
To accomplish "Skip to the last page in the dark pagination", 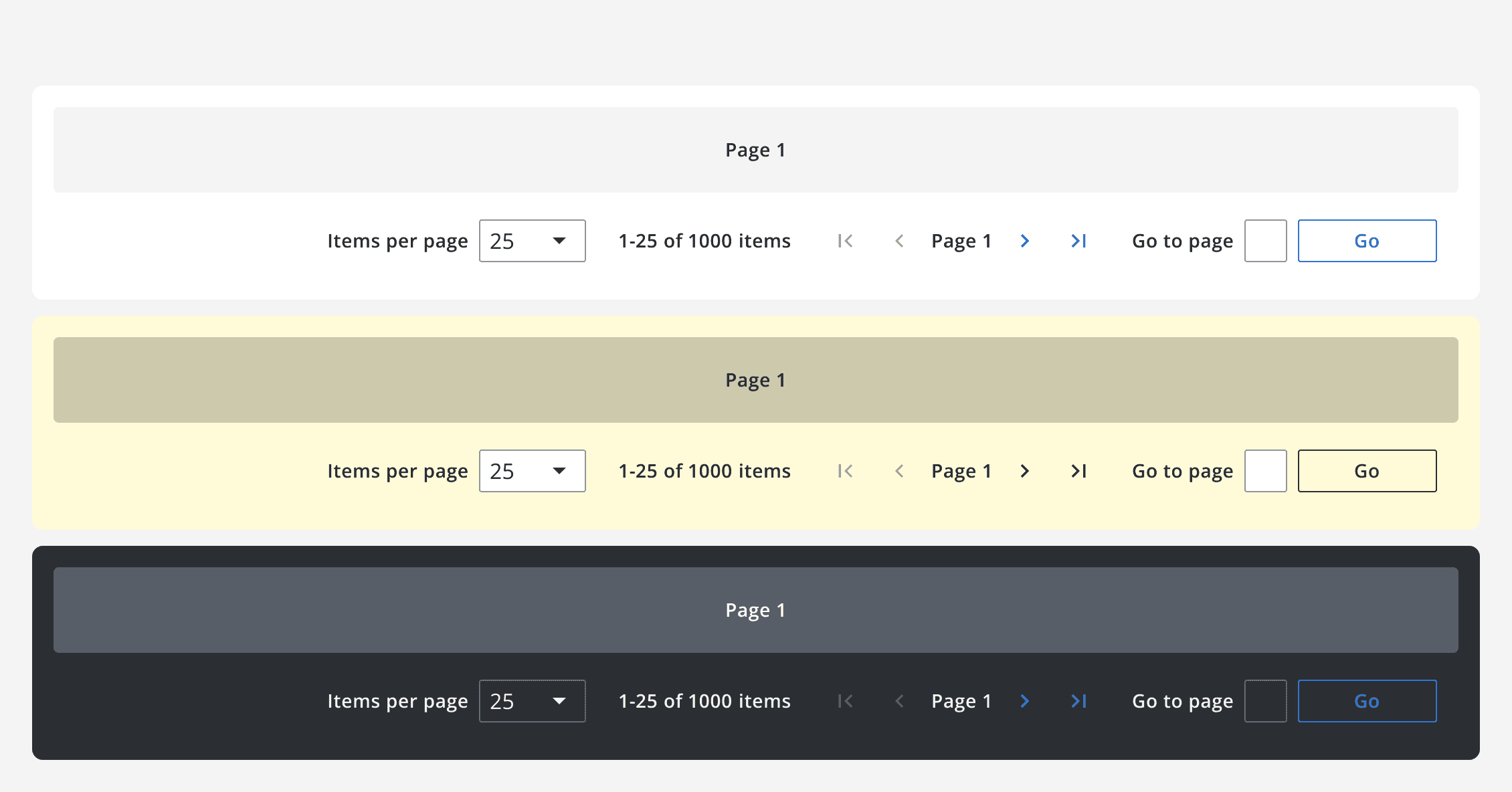I will click(1078, 701).
